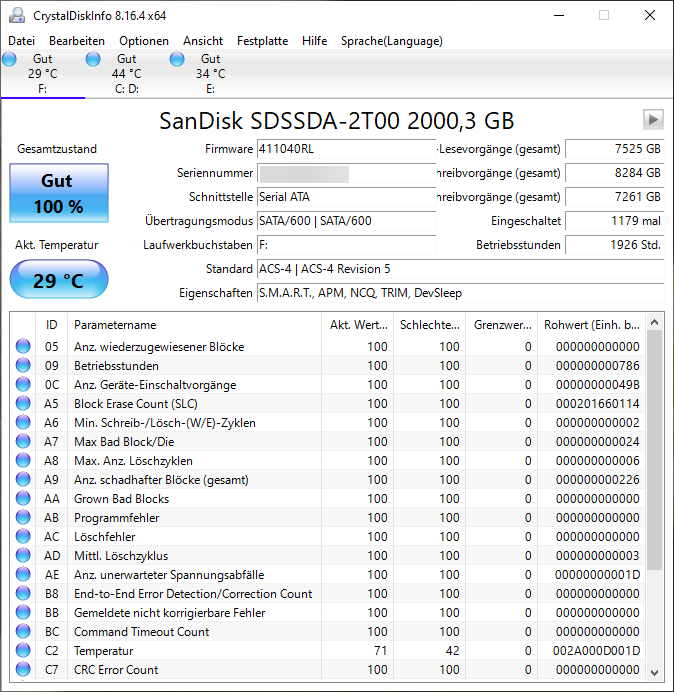Click status orb for Max Bad Block/Die
This screenshot has height=692, width=674.
click(23, 441)
